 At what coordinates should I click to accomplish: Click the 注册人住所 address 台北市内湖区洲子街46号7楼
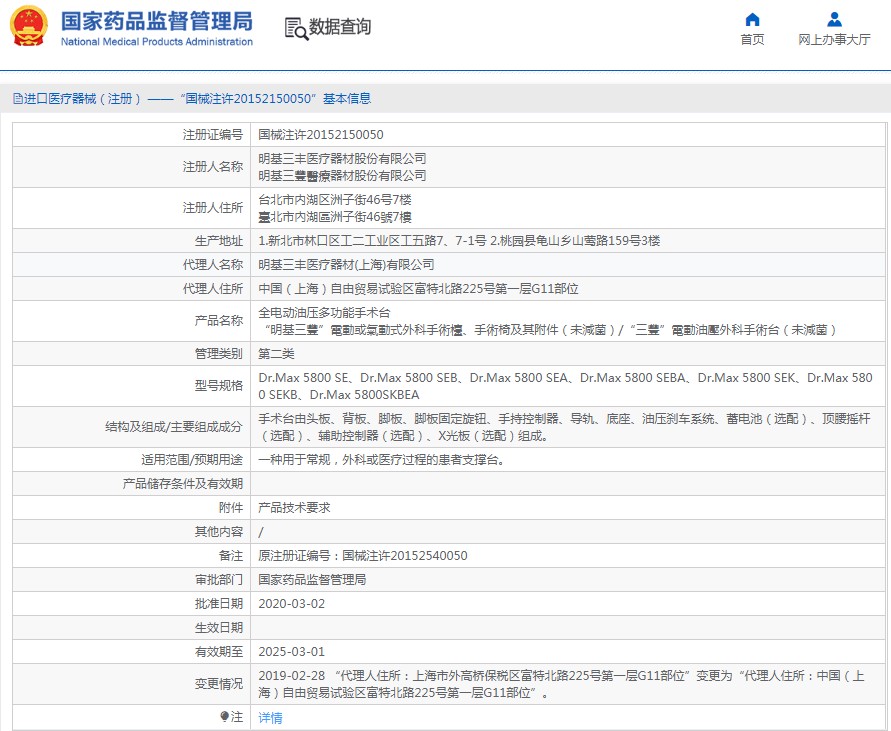click(335, 200)
